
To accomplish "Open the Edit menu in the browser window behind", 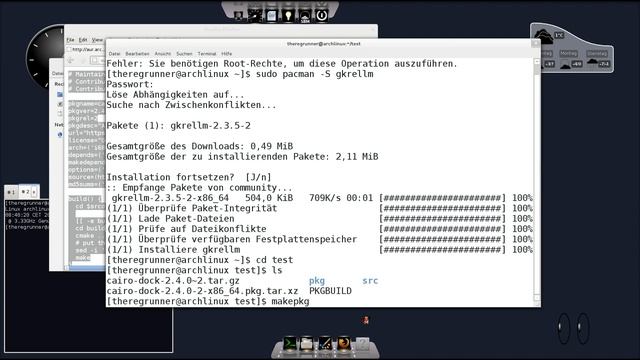I will [83, 40].
